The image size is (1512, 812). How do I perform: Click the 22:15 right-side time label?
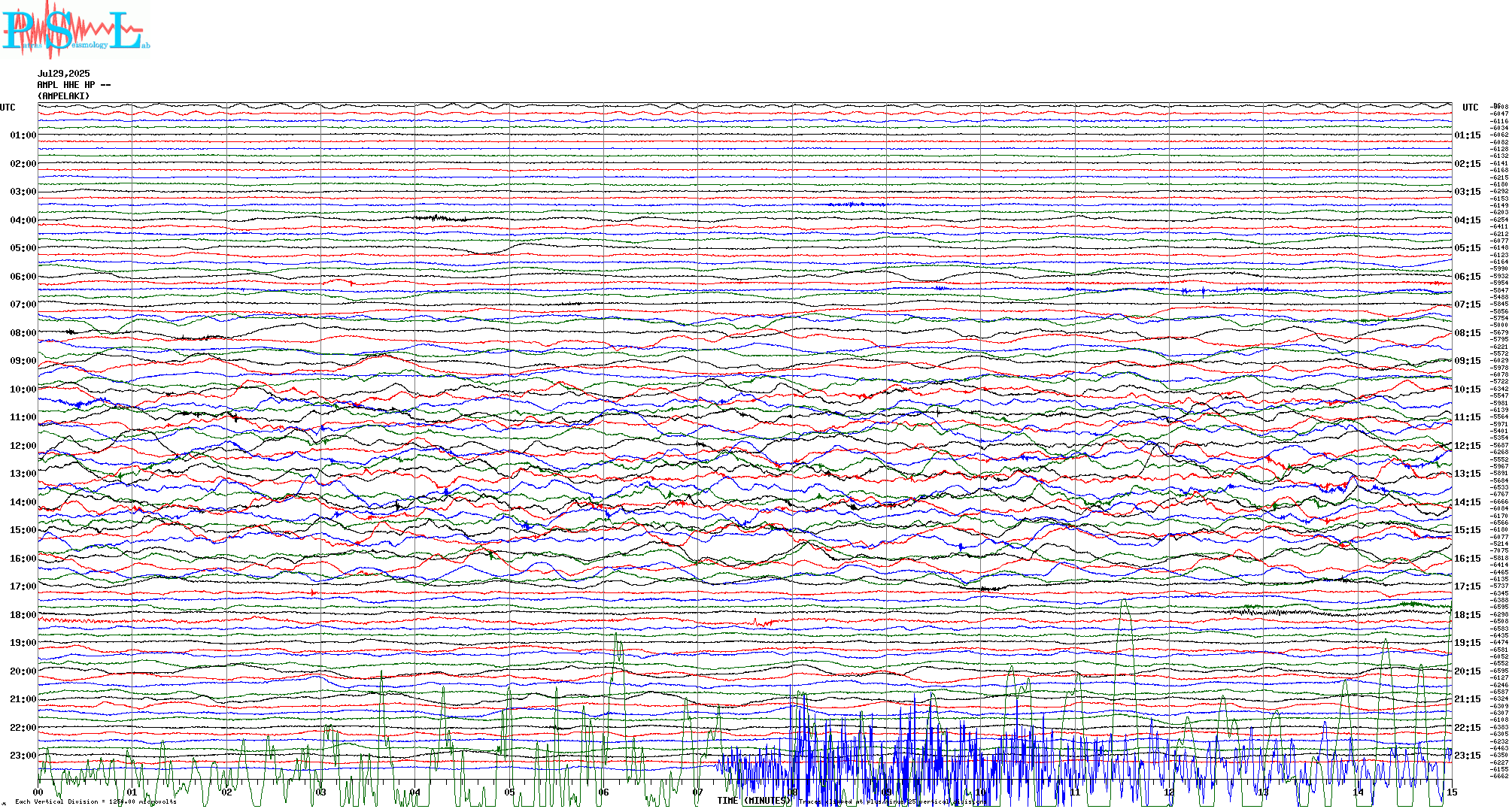coord(1468,728)
